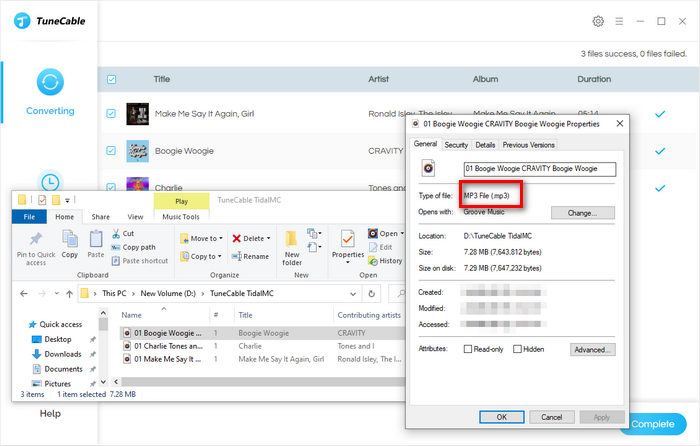Open Quick Access toolbar customize dropdown

[67, 200]
